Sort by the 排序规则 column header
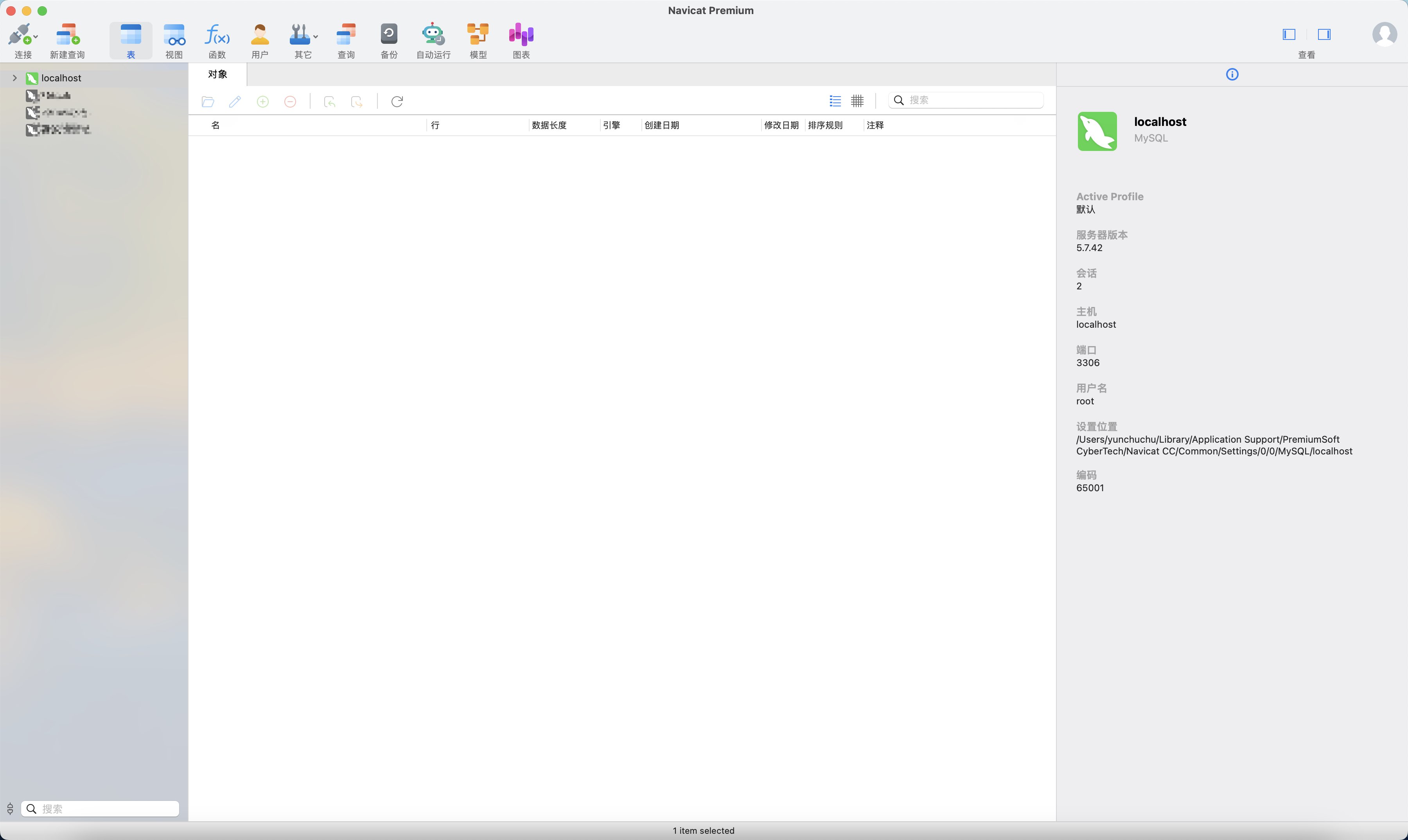 [825, 125]
